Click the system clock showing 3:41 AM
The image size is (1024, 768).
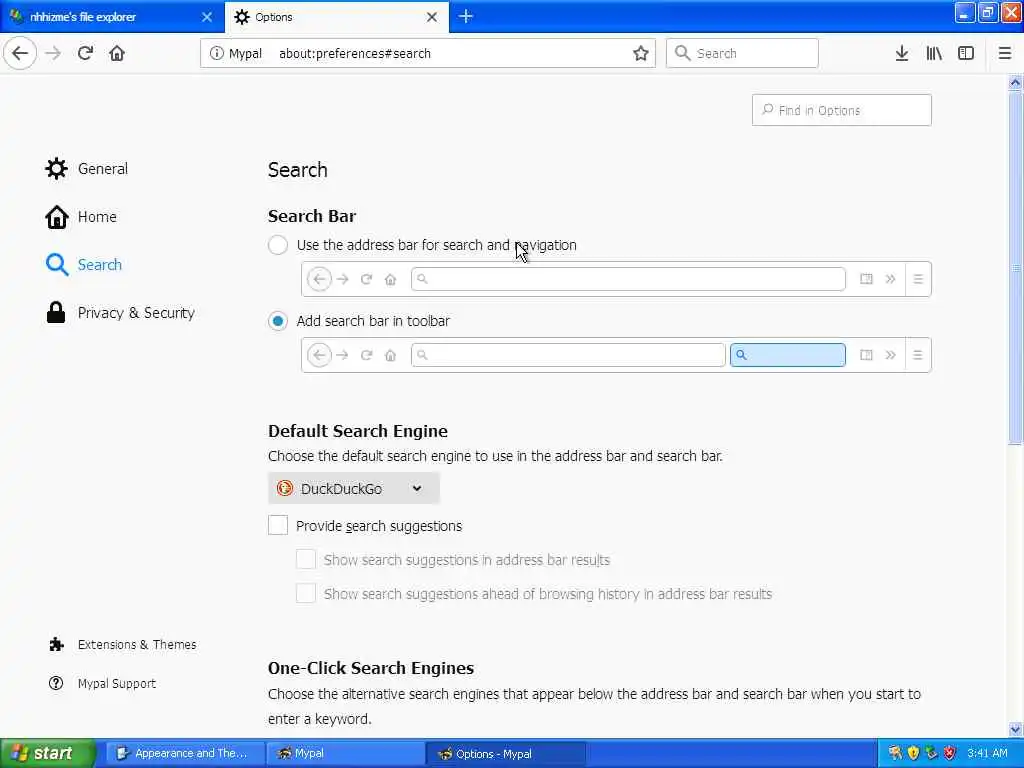(x=987, y=754)
